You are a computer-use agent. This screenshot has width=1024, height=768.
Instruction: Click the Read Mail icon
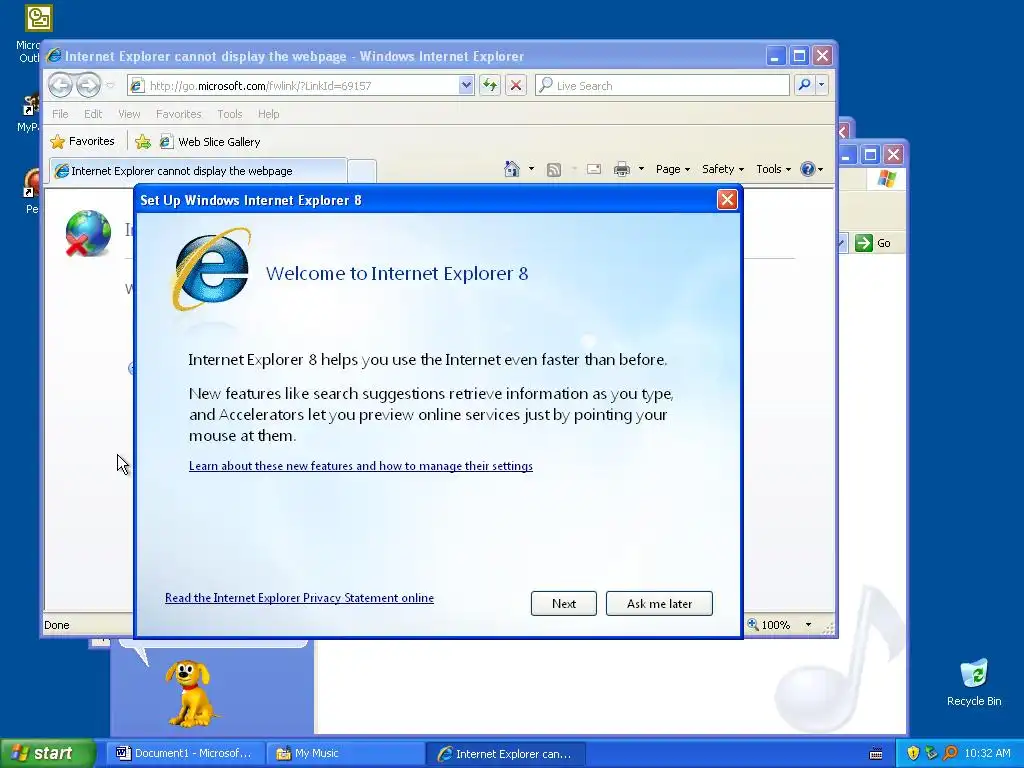(x=594, y=169)
